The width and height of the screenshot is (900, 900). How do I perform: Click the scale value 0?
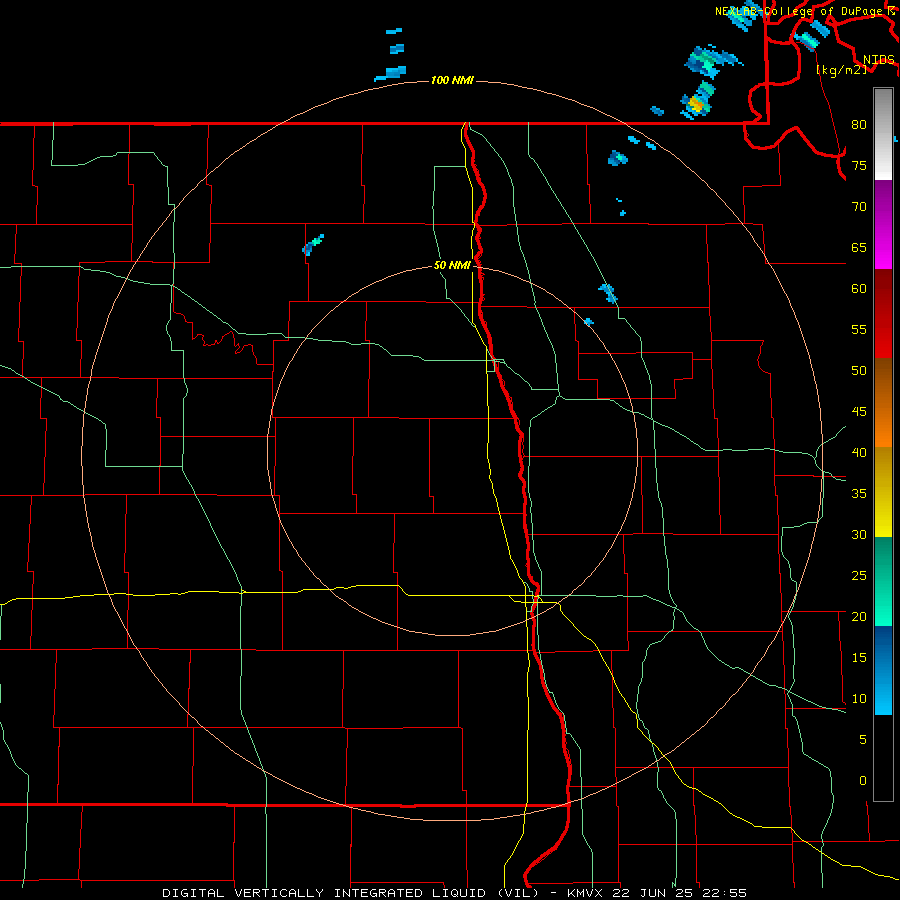click(x=863, y=781)
